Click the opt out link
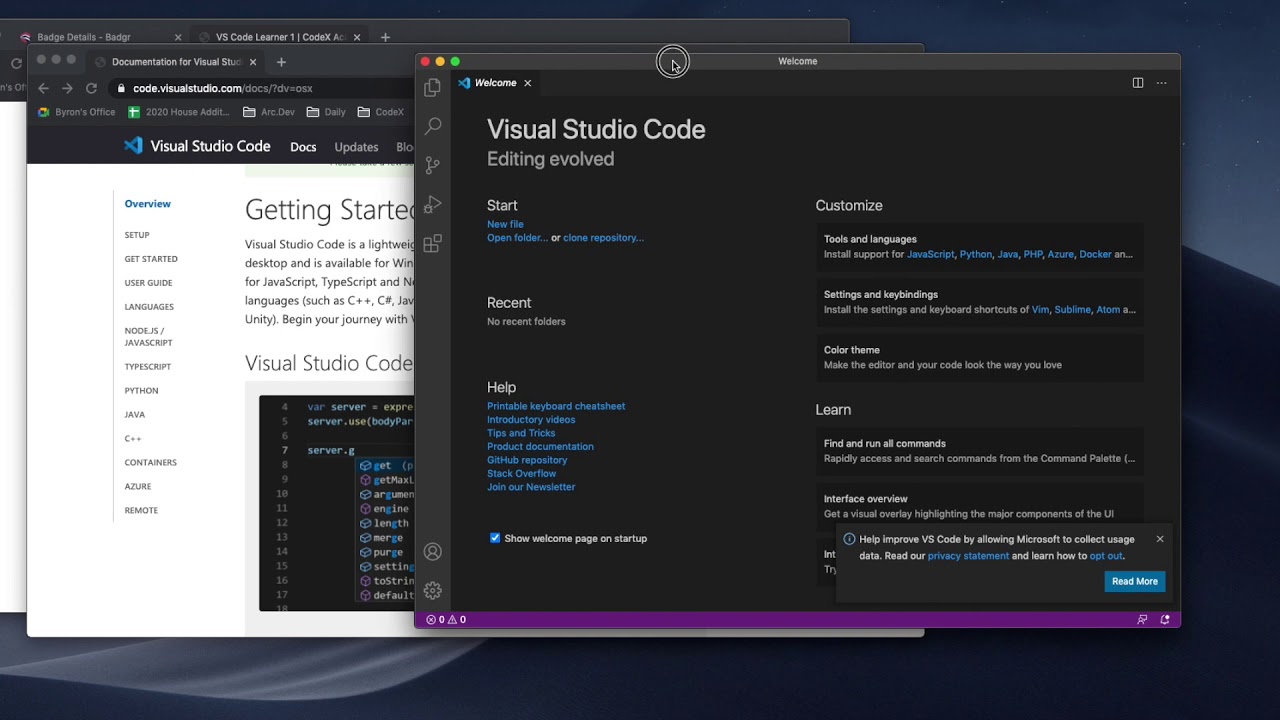Screen dimensions: 1280x720 pos(1106,556)
